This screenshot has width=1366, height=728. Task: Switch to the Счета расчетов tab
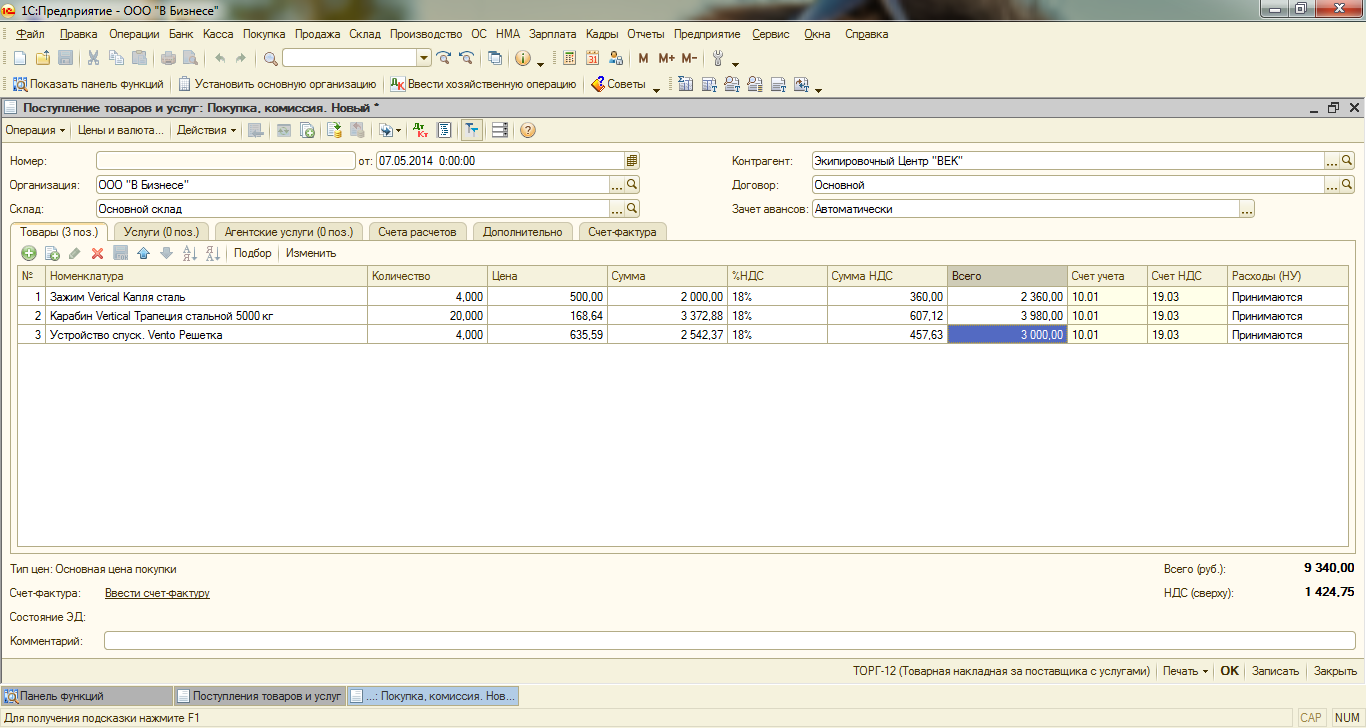coord(418,231)
